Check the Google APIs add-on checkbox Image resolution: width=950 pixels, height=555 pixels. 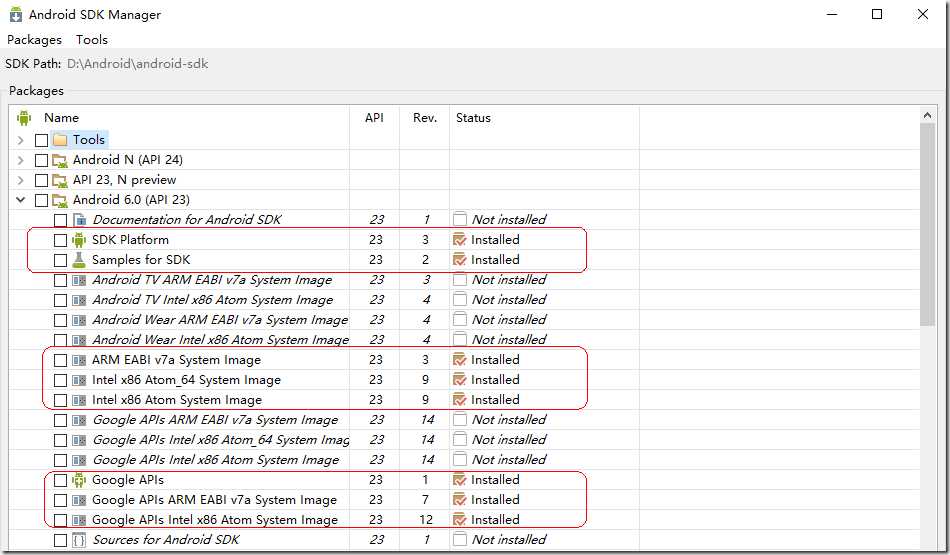coord(60,480)
